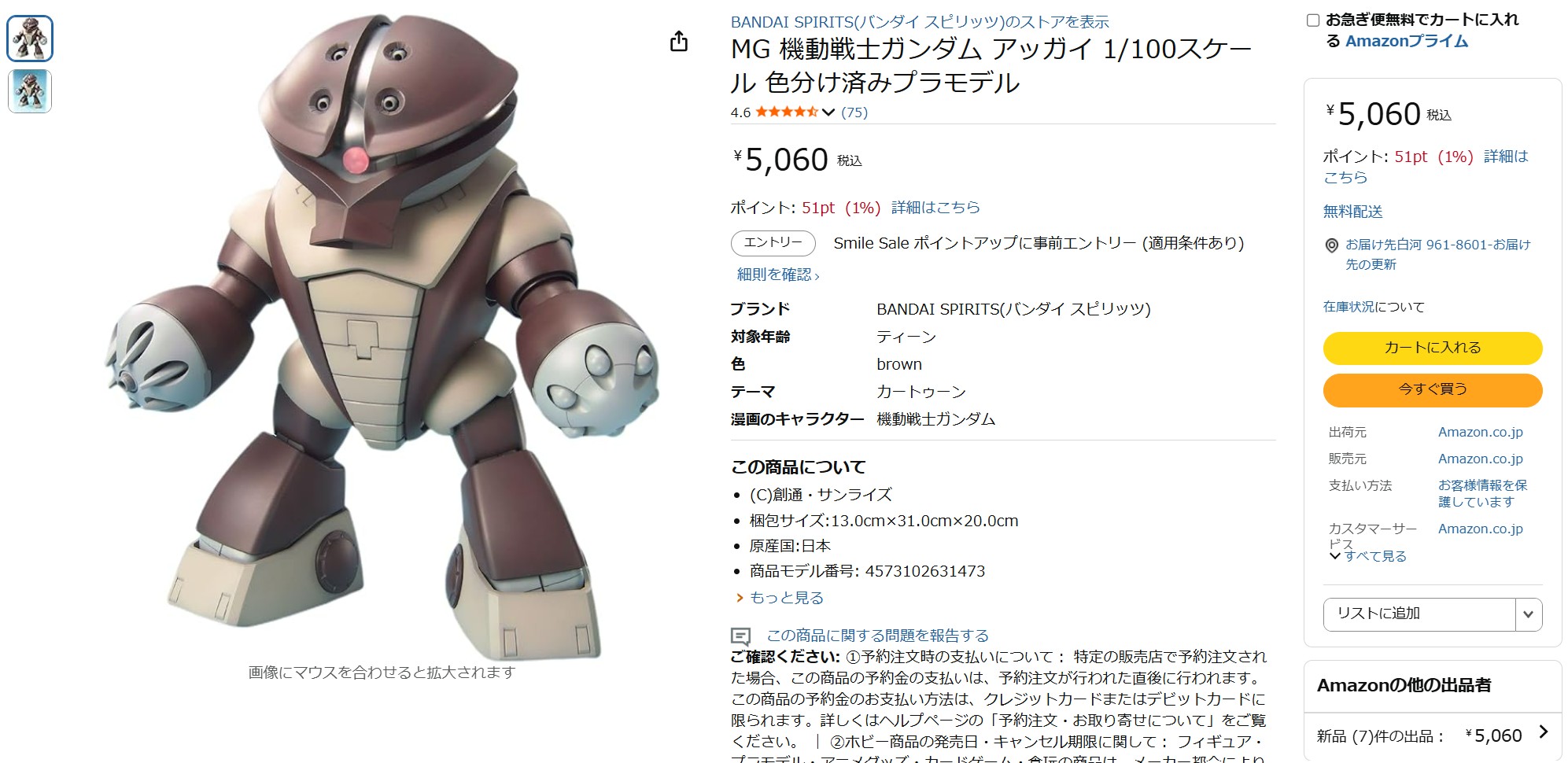Open the BANDAI SPIRITS store link

coord(920,22)
